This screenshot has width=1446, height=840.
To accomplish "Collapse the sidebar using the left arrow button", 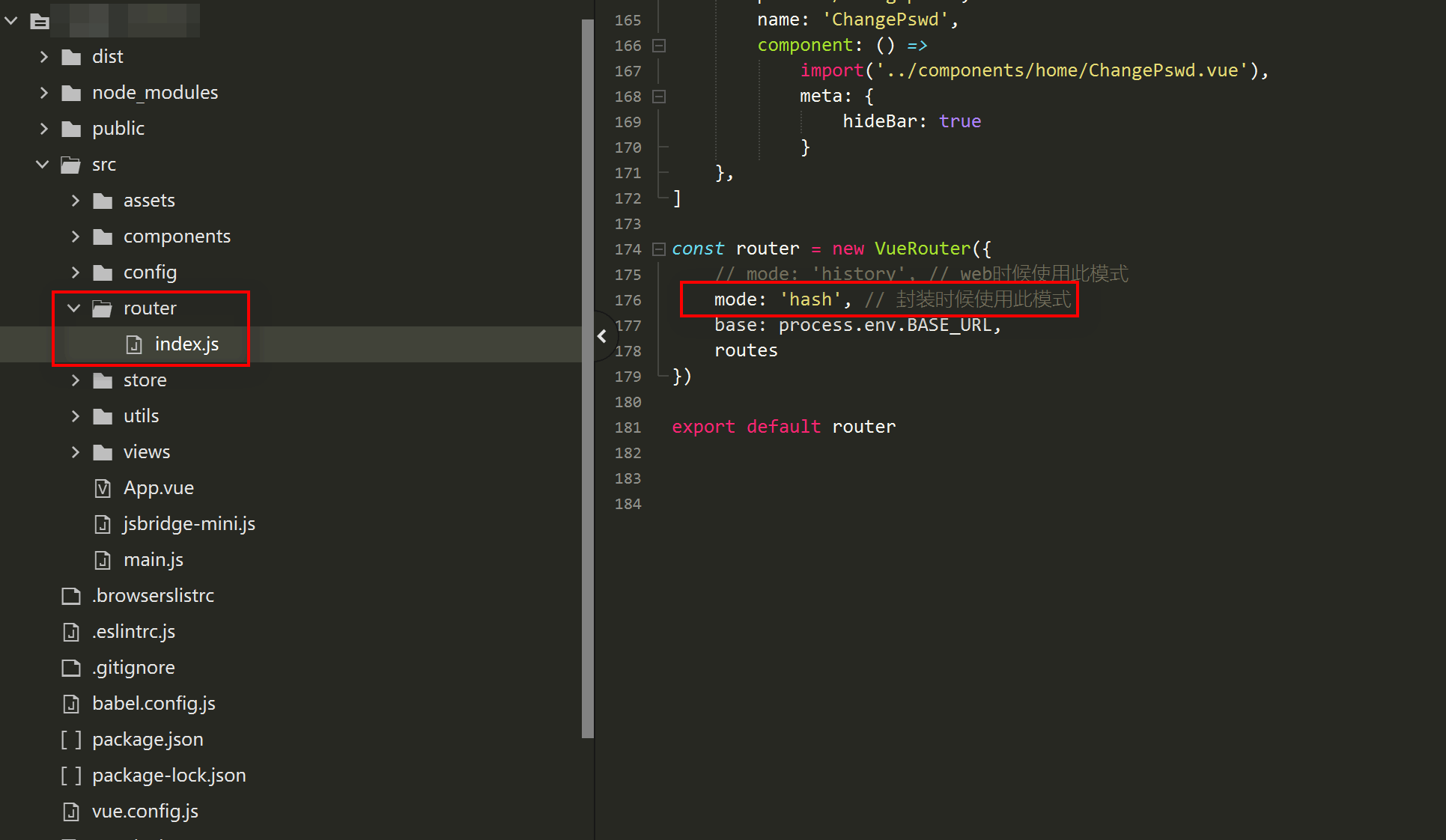I will [603, 336].
